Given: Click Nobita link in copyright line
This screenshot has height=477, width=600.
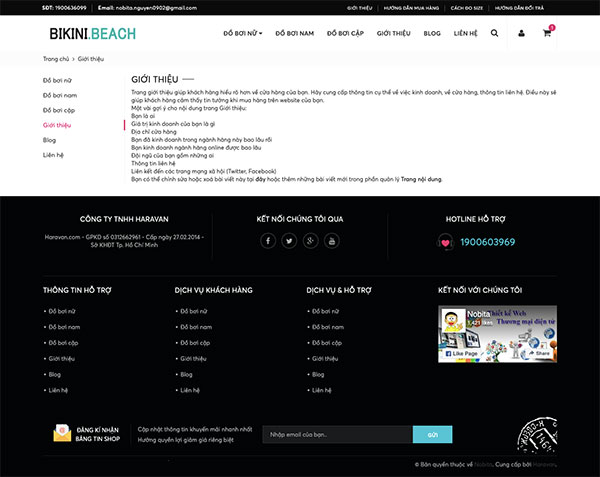Looking at the screenshot, I should pyautogui.click(x=483, y=464).
